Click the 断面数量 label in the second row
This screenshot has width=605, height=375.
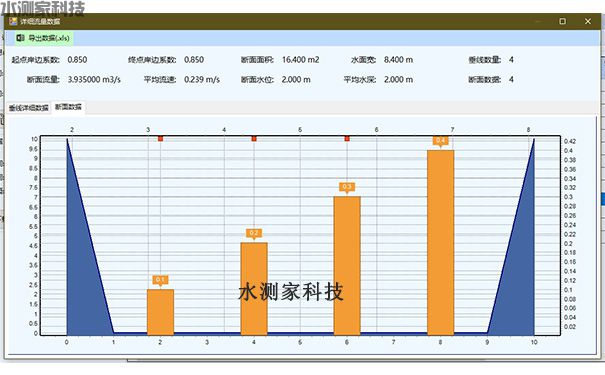click(485, 79)
